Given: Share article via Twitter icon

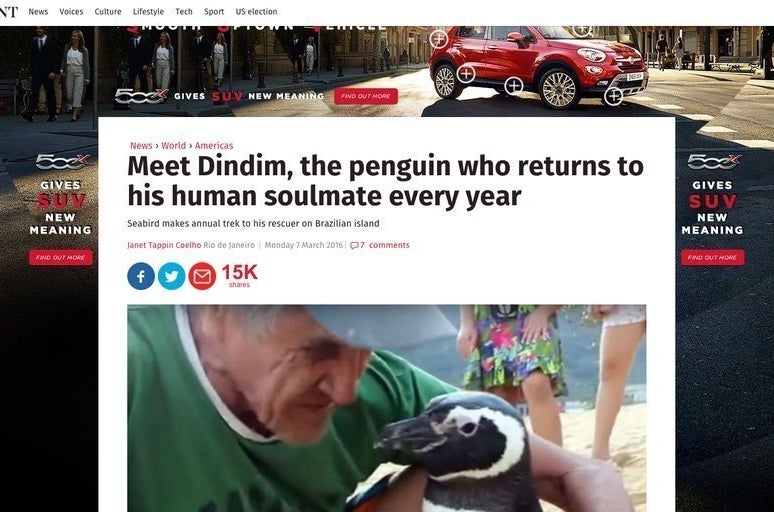Looking at the screenshot, I should [x=172, y=276].
